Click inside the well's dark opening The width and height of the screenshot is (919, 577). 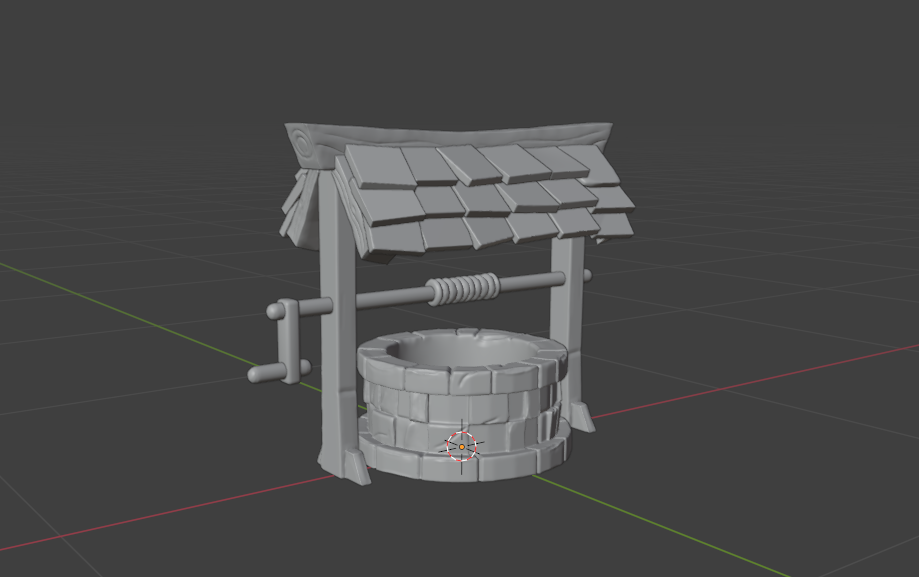coord(460,350)
